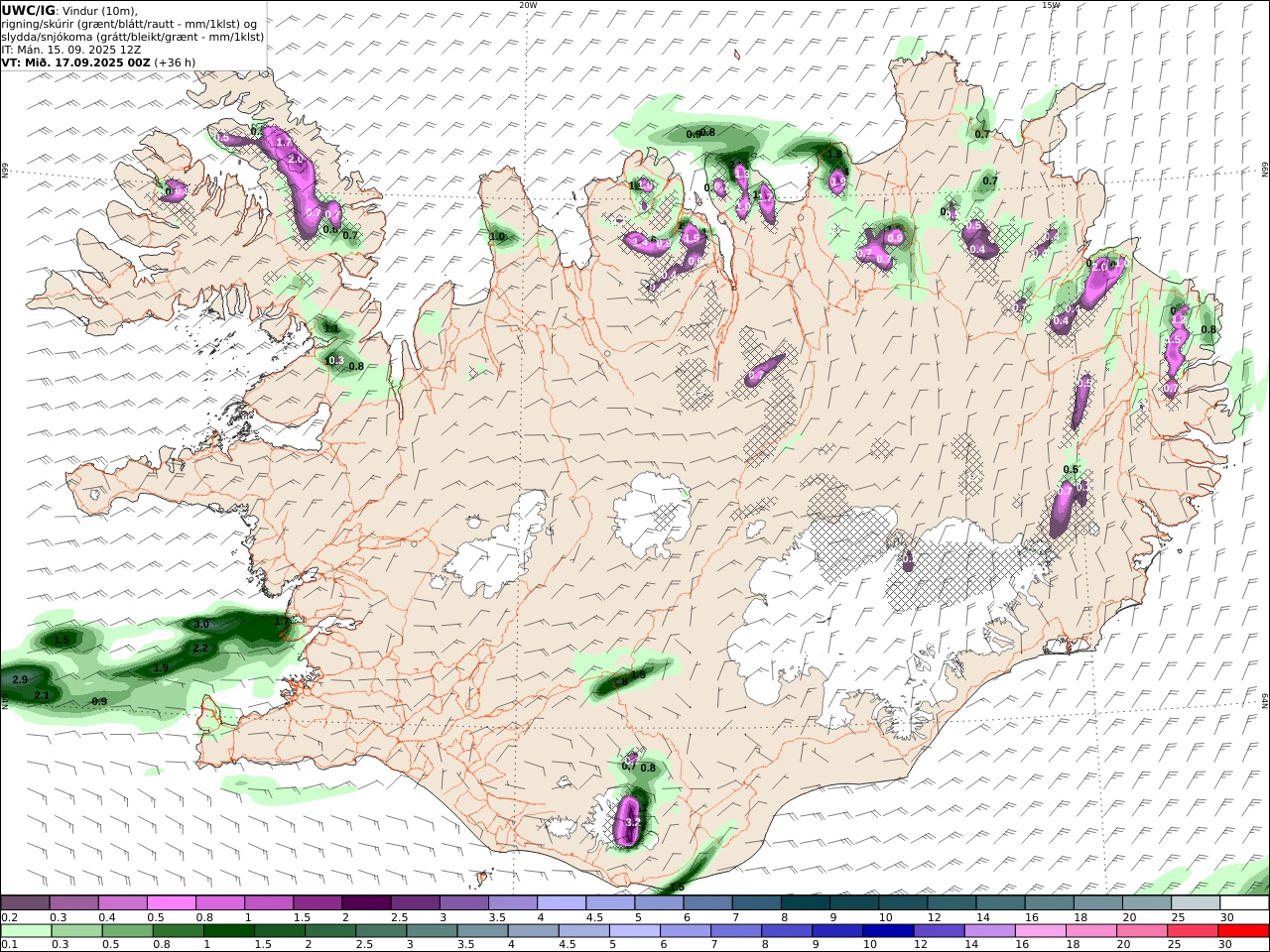Pick the violet 14–16 rain legend swatch

990,931
